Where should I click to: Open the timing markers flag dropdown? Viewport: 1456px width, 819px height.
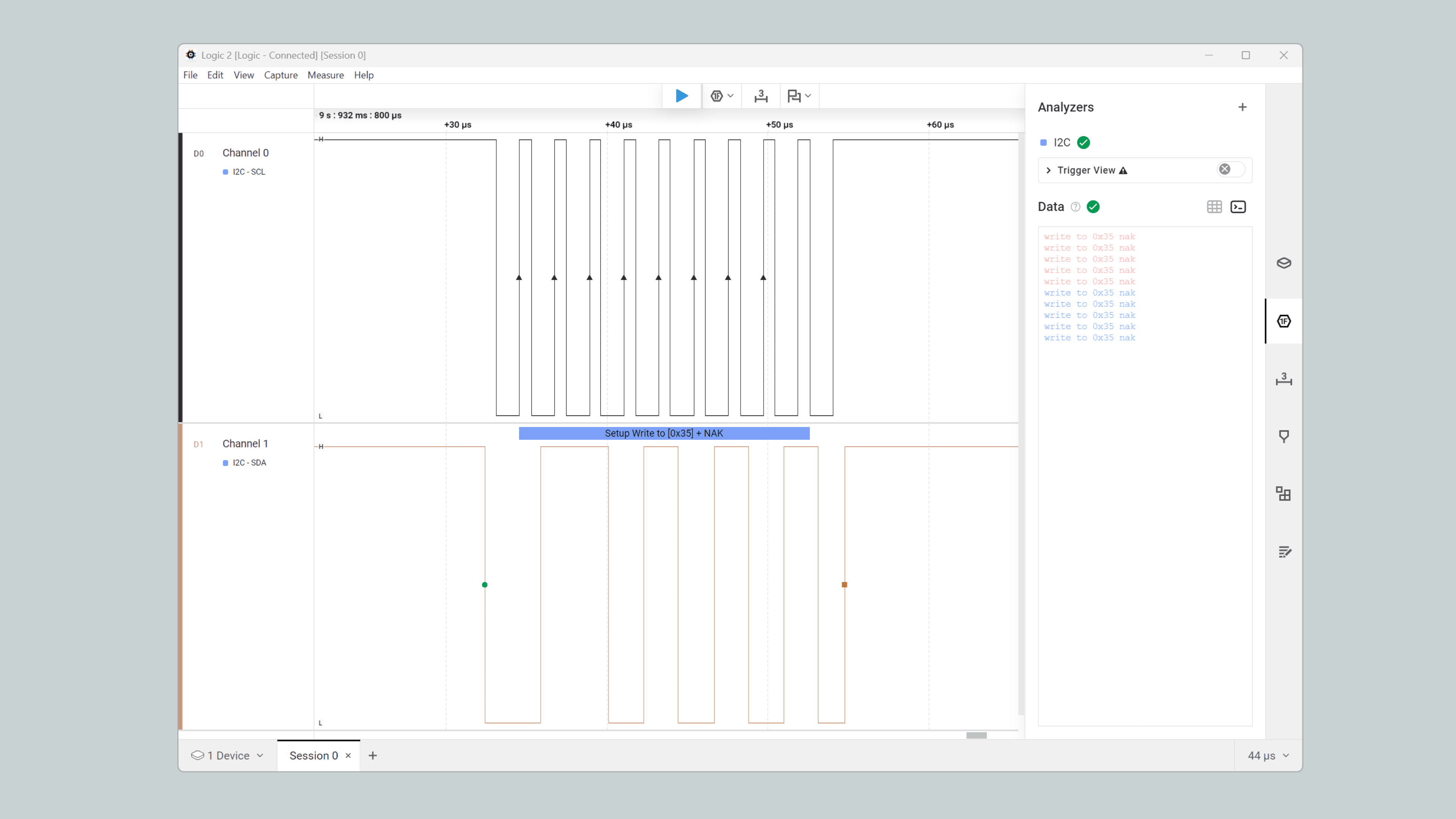tap(799, 96)
